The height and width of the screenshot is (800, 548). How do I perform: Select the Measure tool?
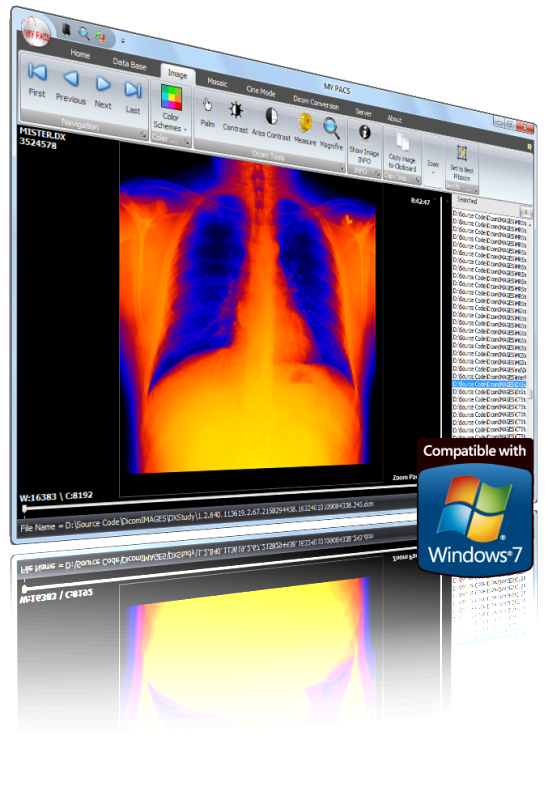(305, 130)
